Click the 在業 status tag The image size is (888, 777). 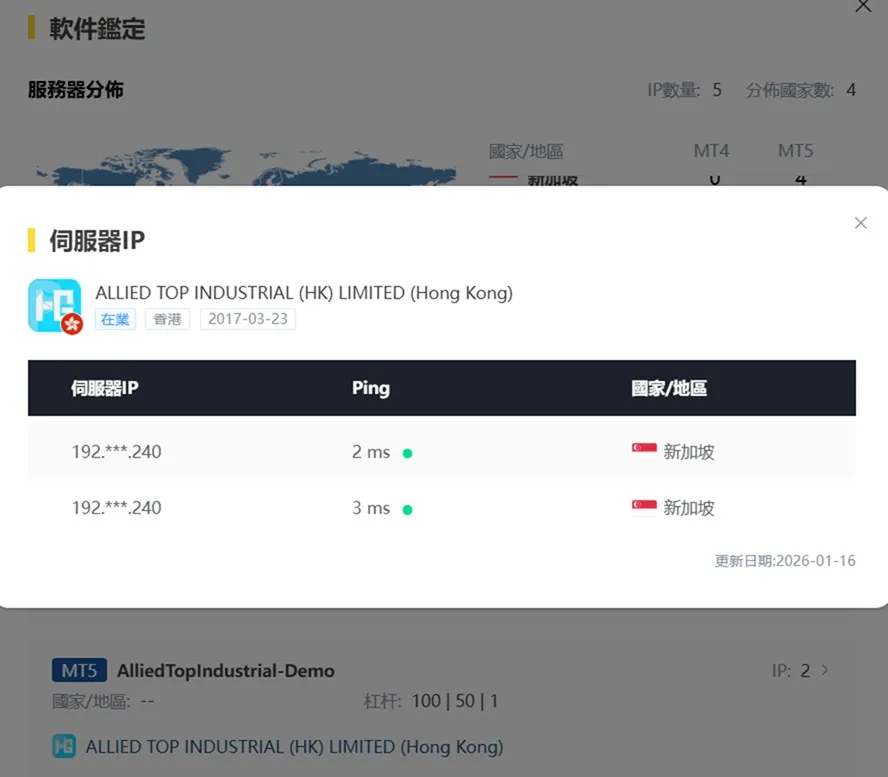115,319
